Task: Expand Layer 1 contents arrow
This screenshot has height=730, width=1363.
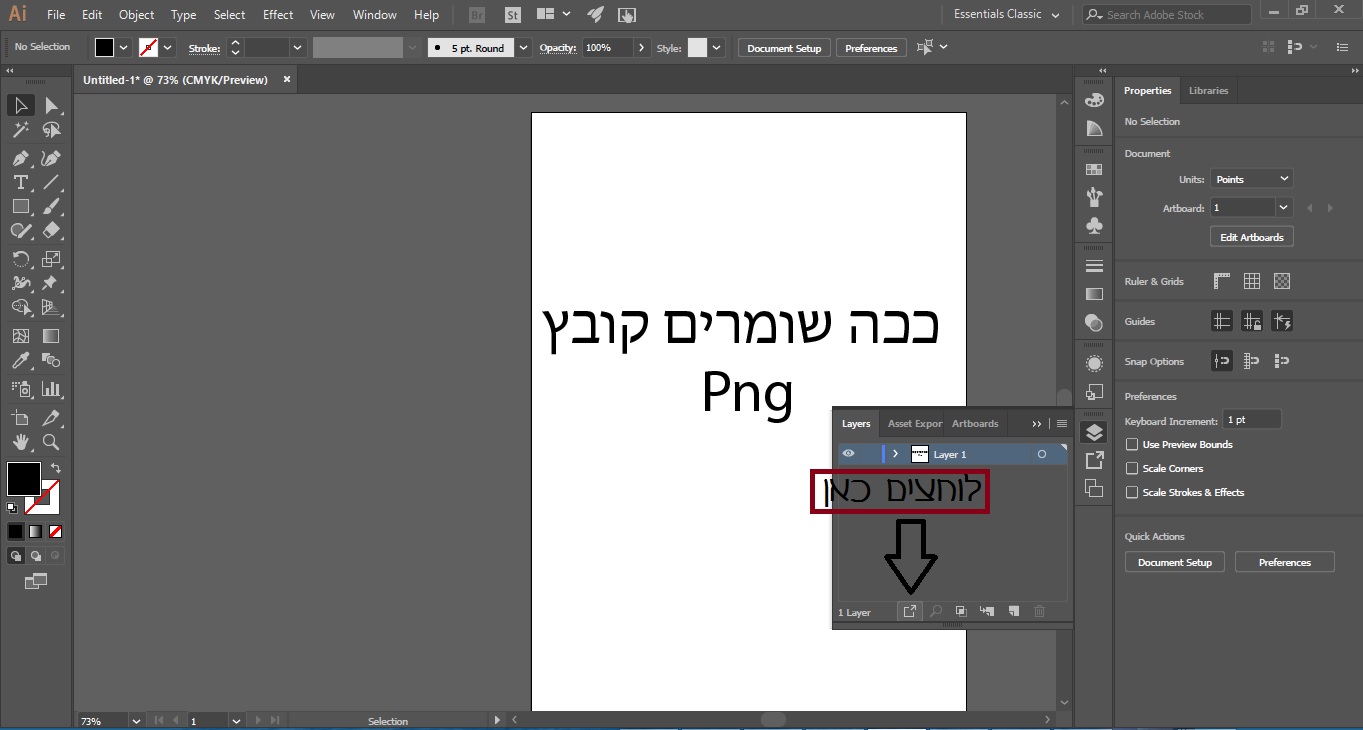Action: click(x=895, y=453)
